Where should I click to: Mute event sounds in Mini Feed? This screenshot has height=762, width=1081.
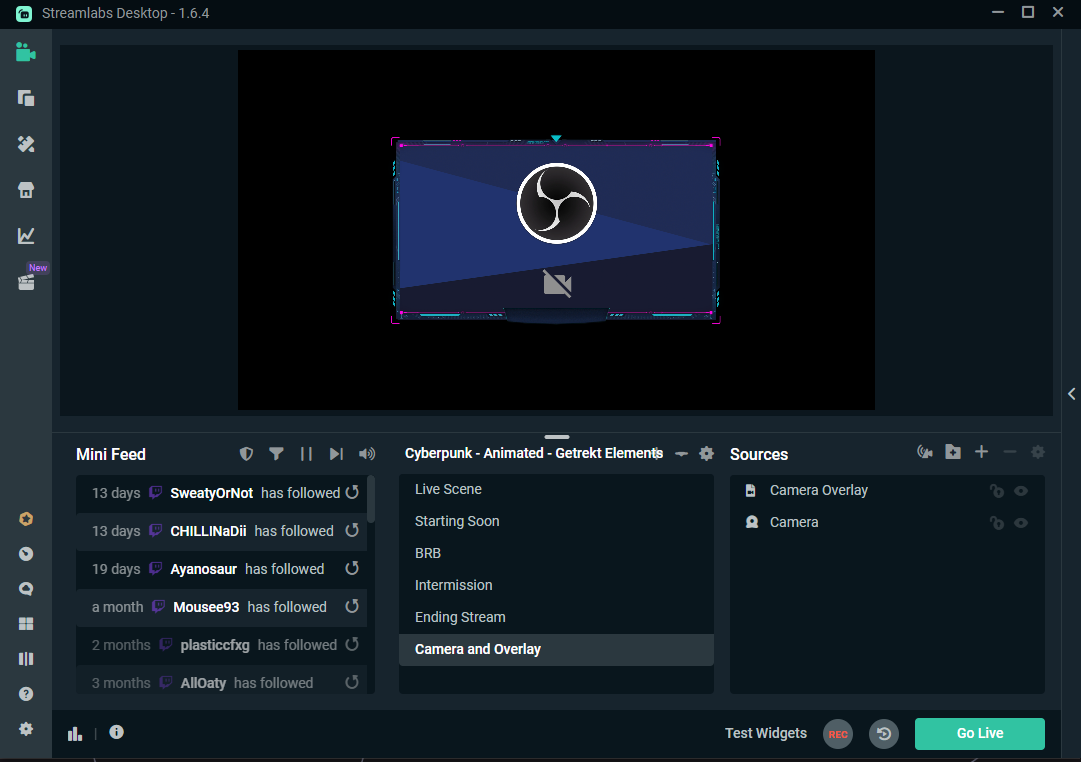click(367, 454)
